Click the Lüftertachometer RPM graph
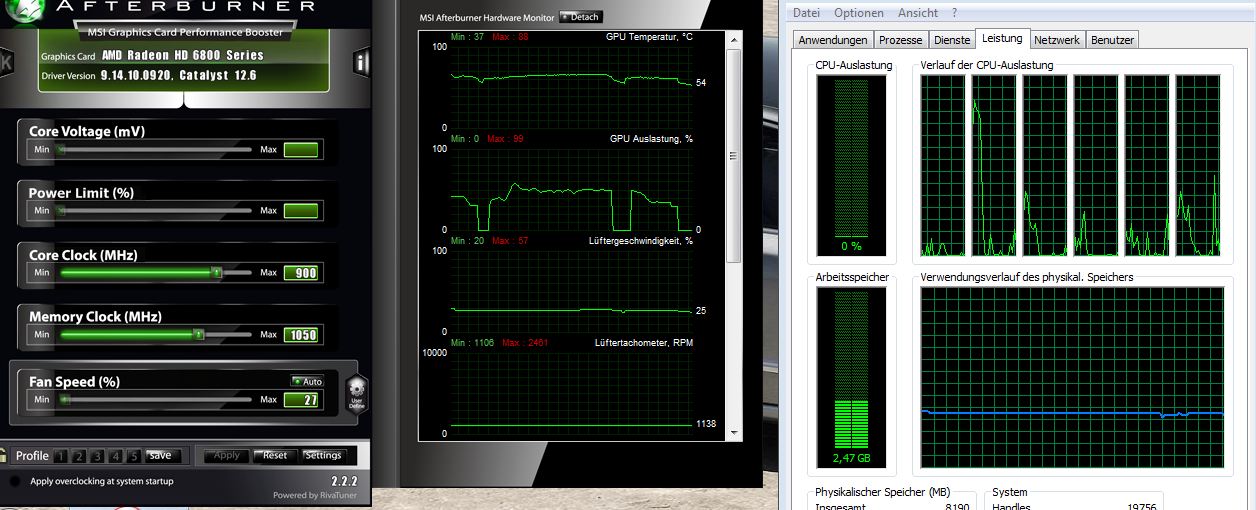The height and width of the screenshot is (510, 1256). point(570,393)
